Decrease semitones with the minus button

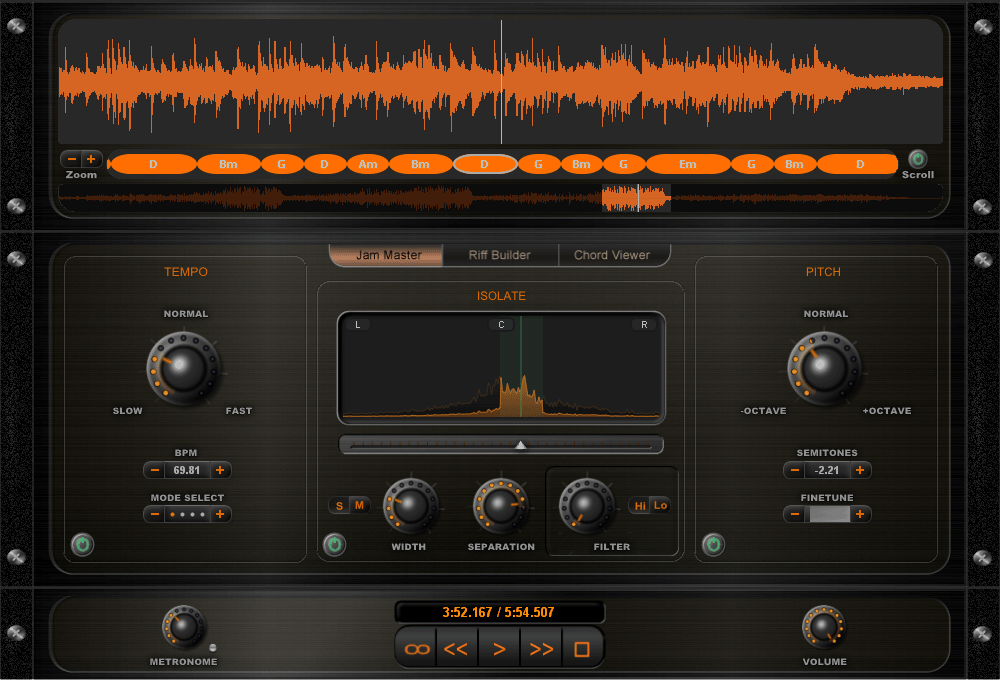tap(795, 470)
